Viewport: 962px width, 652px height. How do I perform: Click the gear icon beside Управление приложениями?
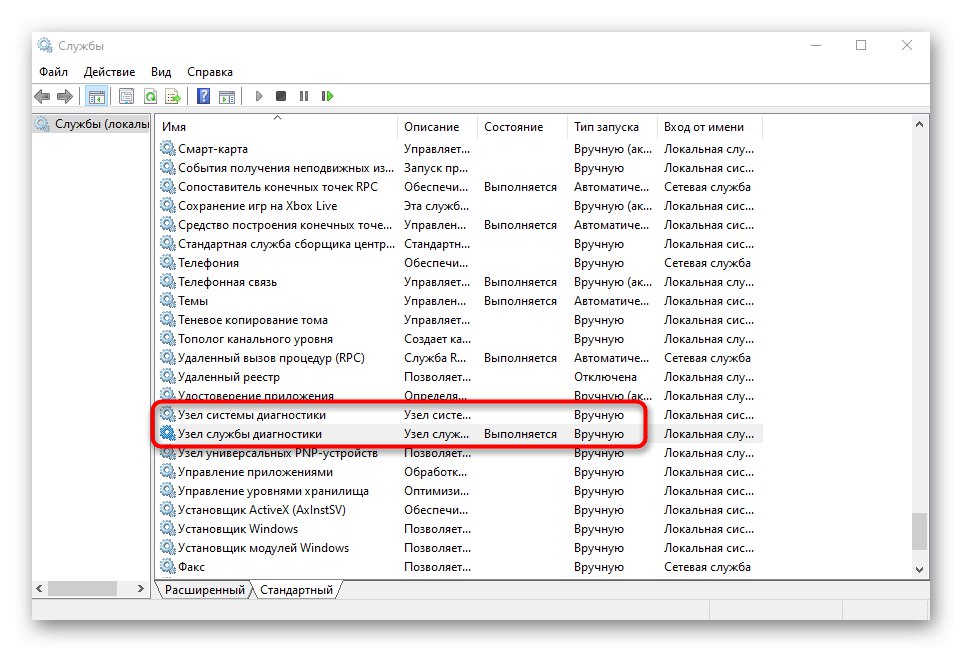tap(167, 471)
